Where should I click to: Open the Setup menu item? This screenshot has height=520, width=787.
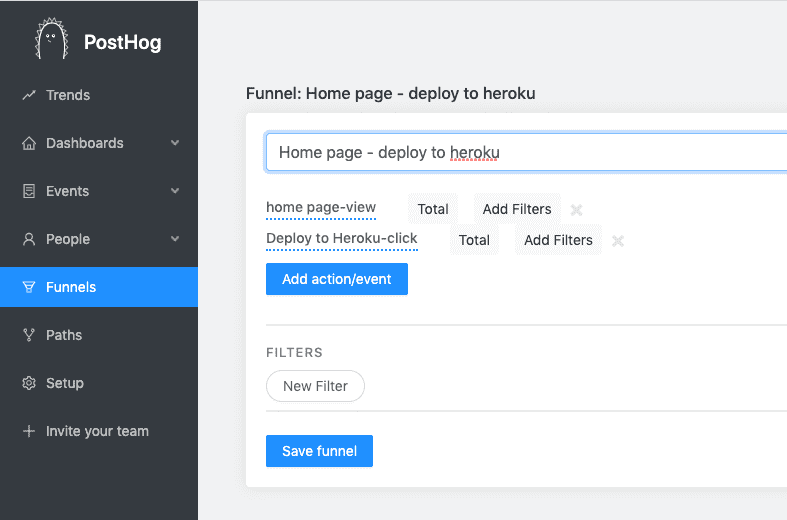(99, 383)
